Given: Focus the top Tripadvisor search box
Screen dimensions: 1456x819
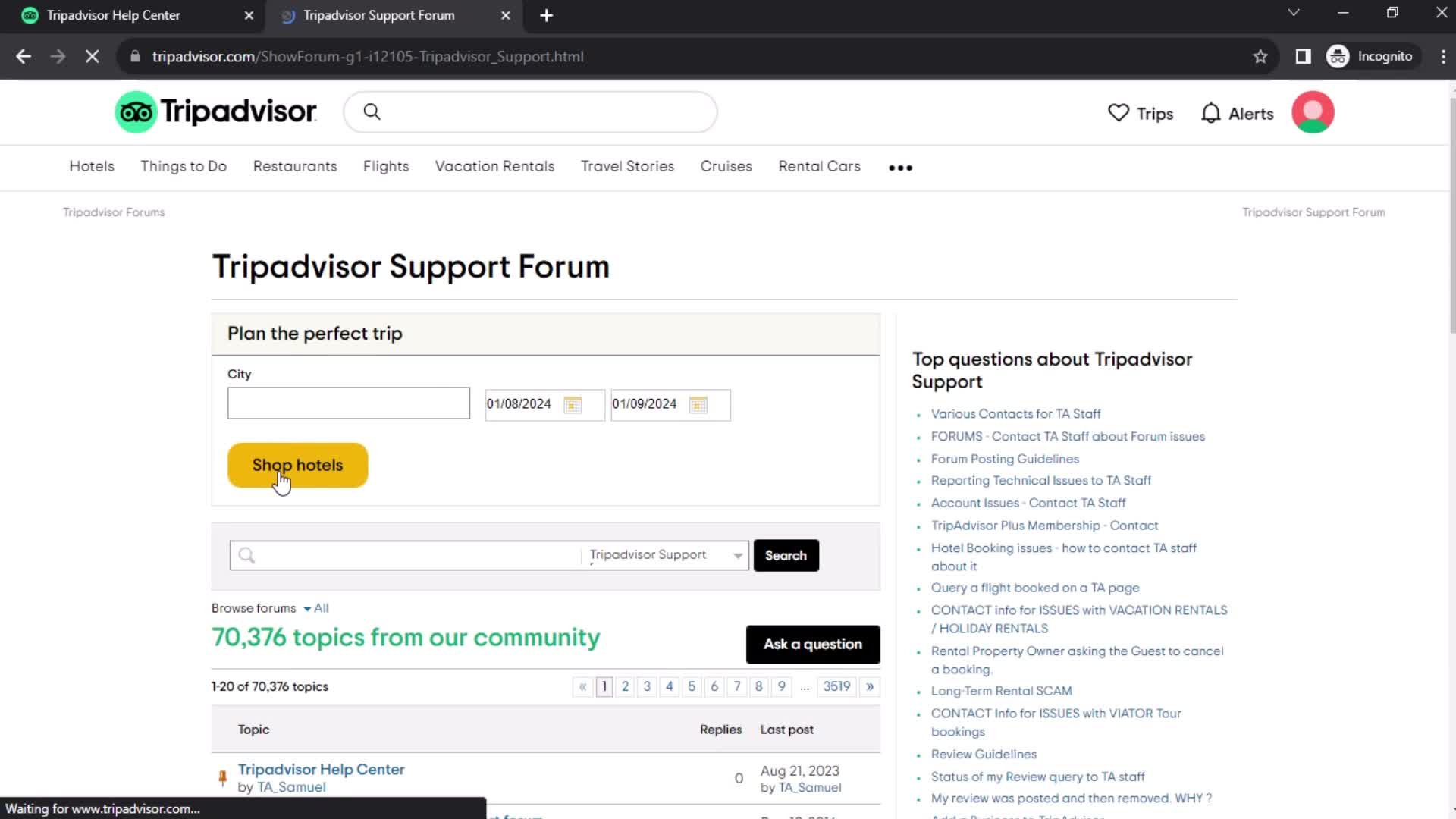Looking at the screenshot, I should point(531,112).
